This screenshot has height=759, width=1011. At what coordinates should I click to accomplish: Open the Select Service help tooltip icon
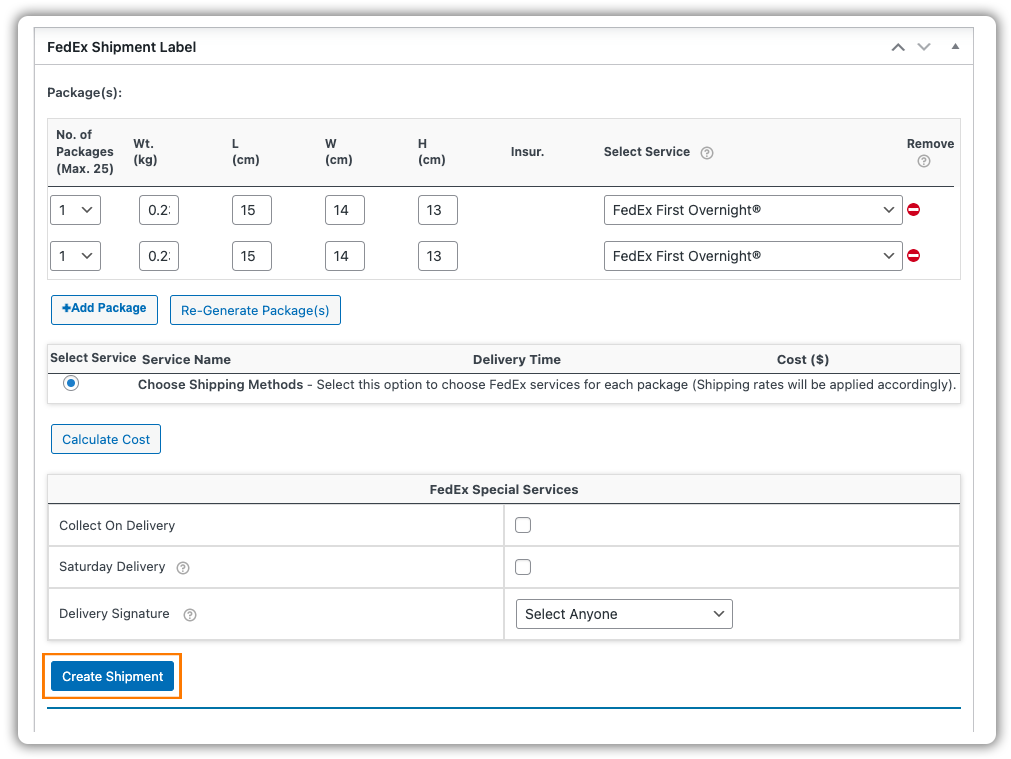point(707,153)
